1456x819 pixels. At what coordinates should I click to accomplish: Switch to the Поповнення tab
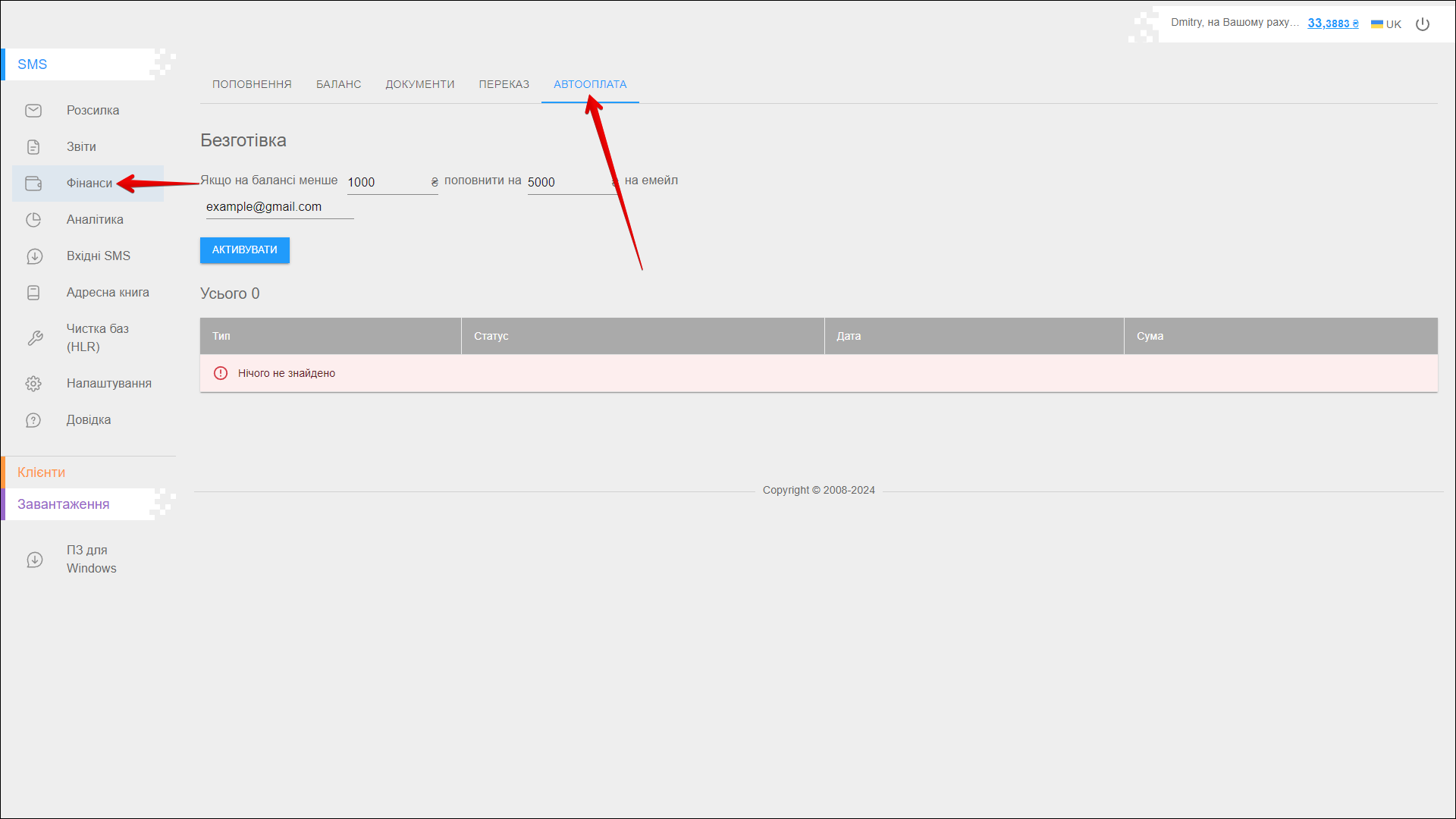(252, 84)
